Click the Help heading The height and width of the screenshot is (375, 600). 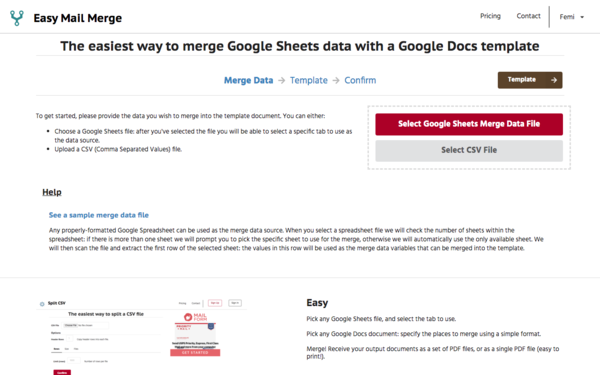tap(52, 192)
